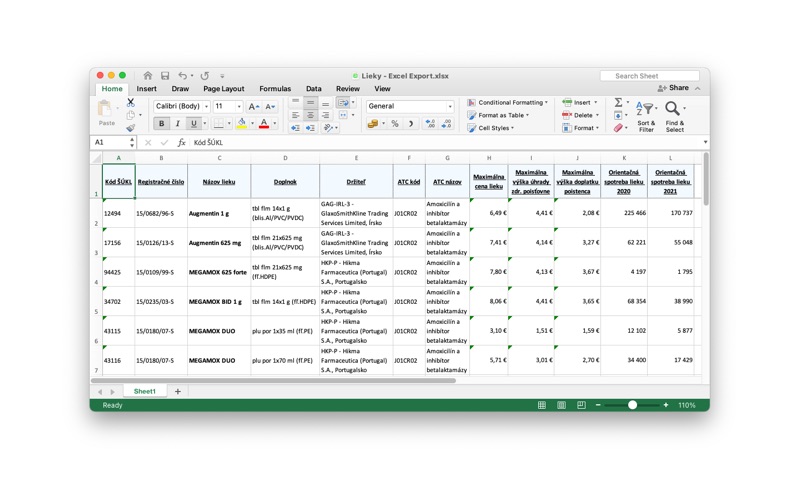Align text to the right
This screenshot has height=500, width=800.
pos(325,115)
